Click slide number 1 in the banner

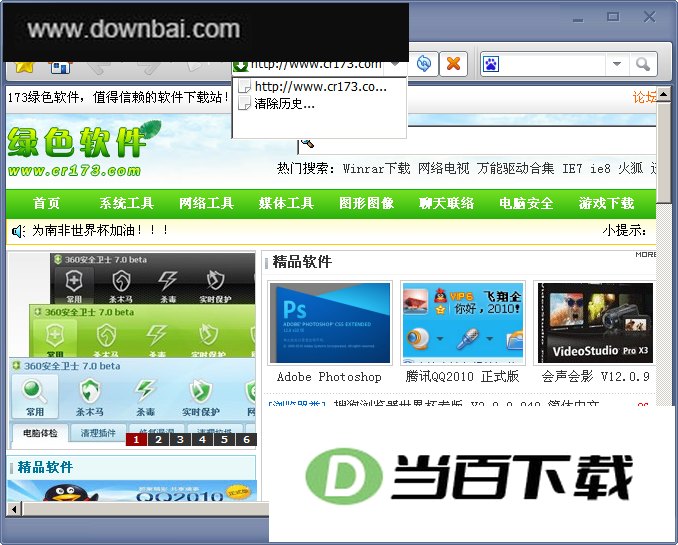point(136,439)
